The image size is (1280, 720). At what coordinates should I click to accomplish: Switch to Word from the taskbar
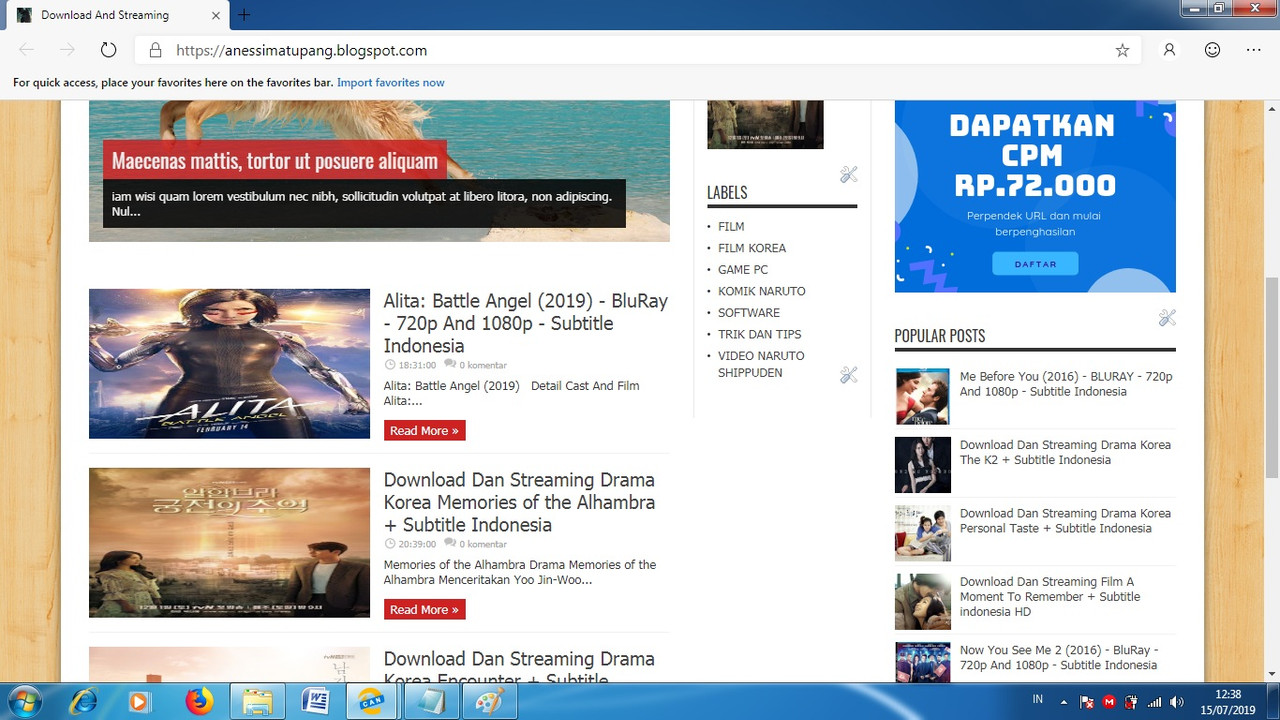point(314,702)
